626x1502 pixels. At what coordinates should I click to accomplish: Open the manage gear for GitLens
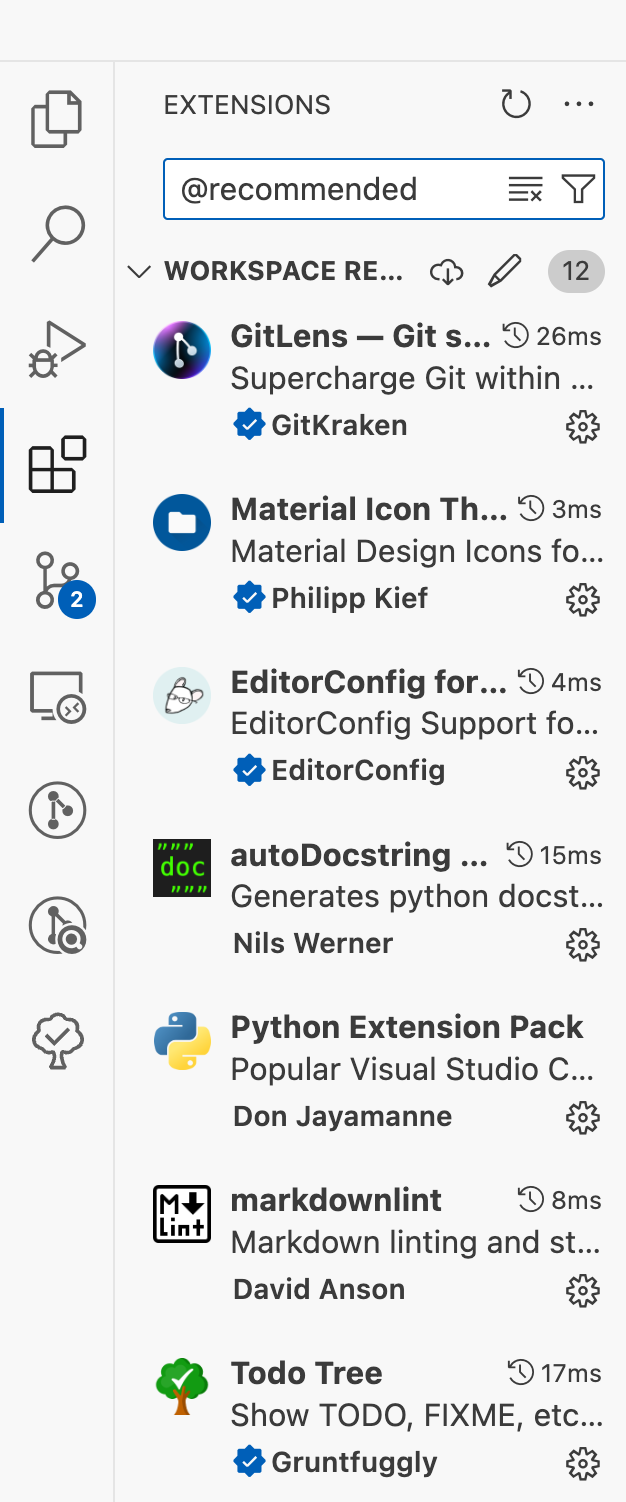pos(583,427)
